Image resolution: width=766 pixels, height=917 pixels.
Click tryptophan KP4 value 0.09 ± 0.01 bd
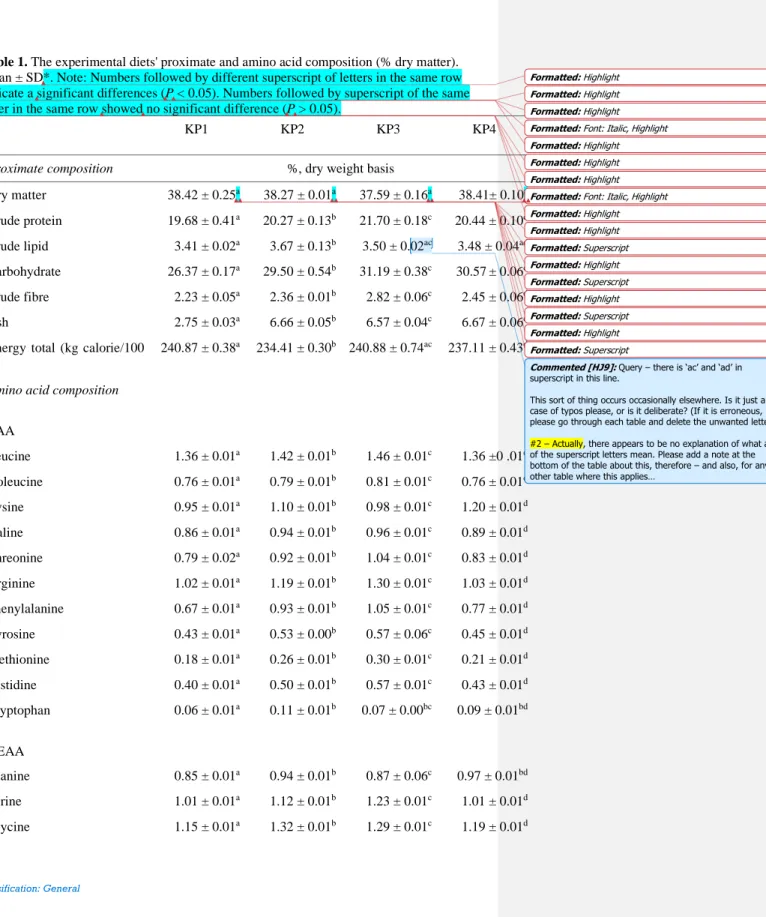(492, 711)
